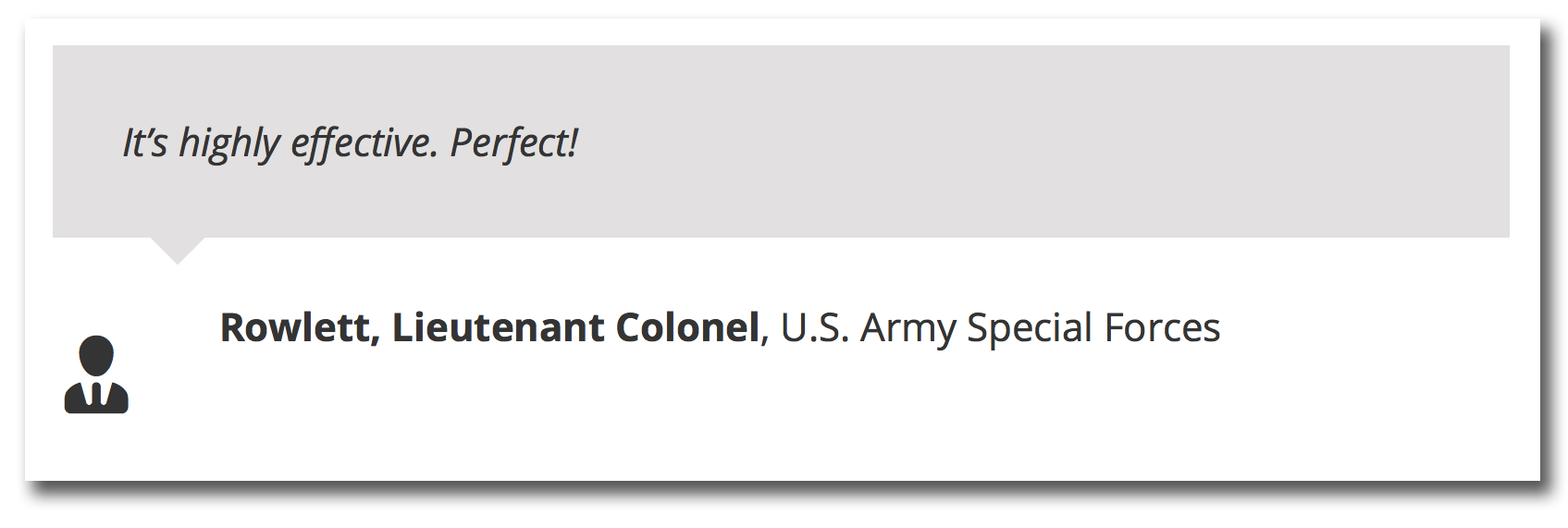This screenshot has width=1568, height=528.
Task: Select the quote "It's highly effective. Perfect!"
Action: pyautogui.click(x=351, y=143)
